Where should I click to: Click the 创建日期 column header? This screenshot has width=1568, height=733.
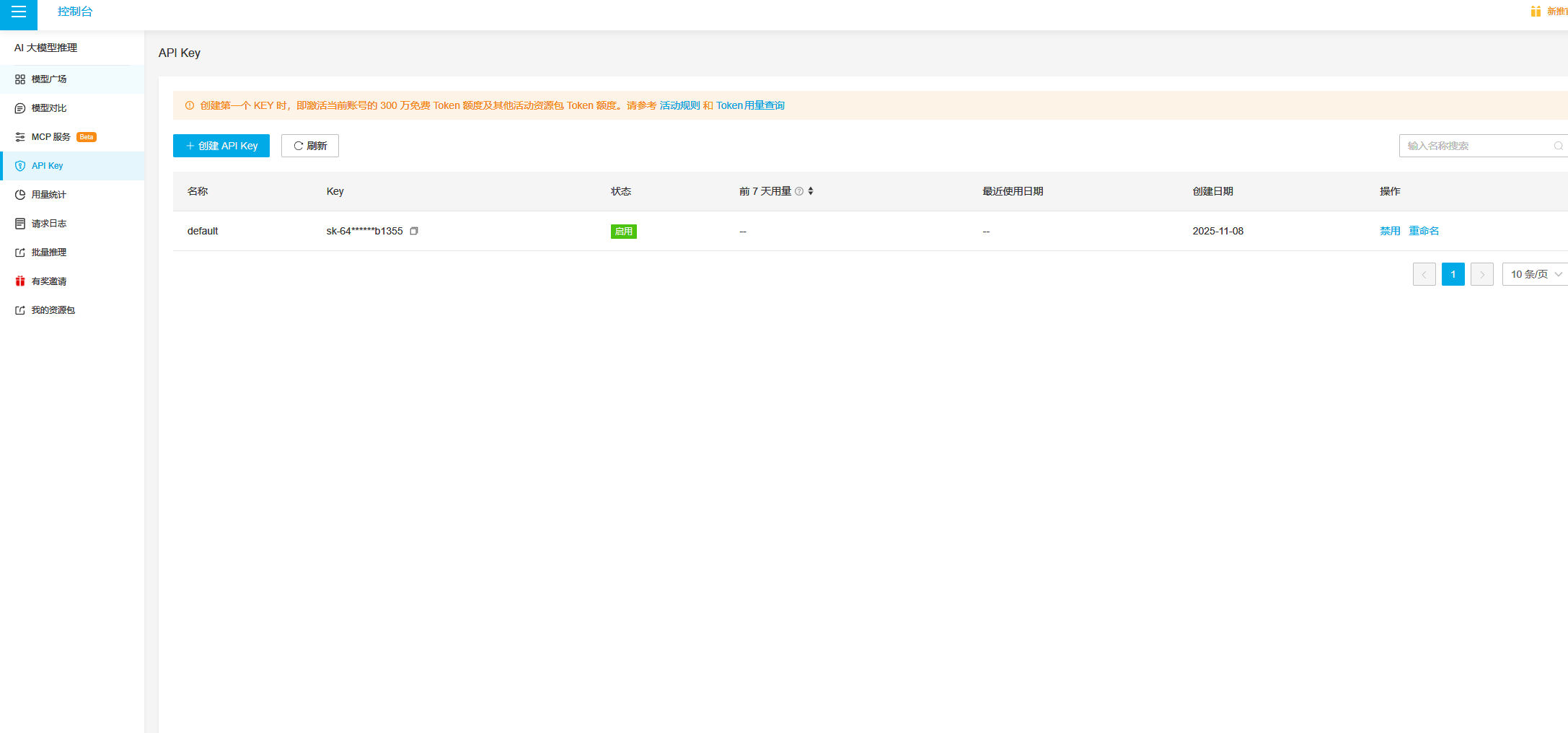point(1212,191)
